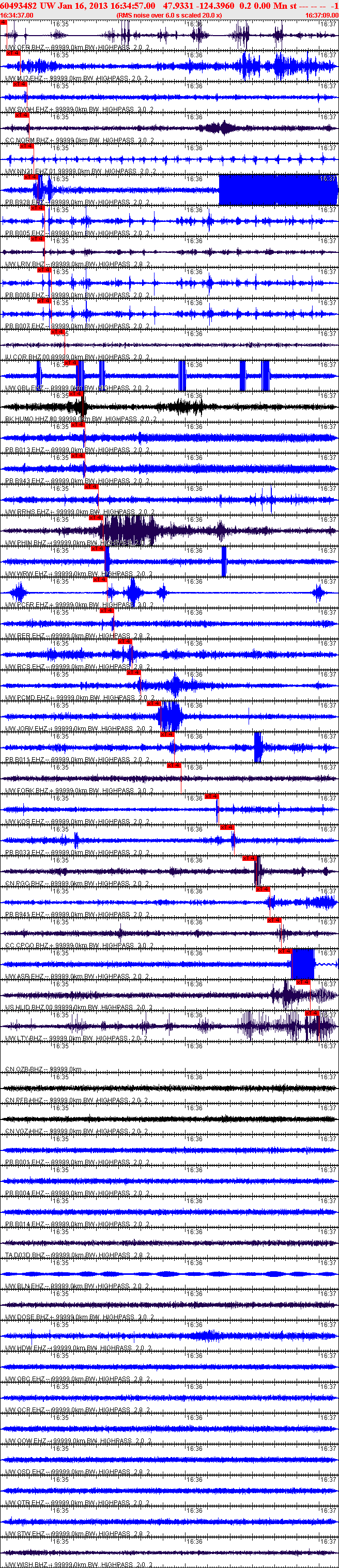Select the 'CN VGZ HHZ' station label
The height and width of the screenshot is (1568, 339).
(x=24, y=1131)
